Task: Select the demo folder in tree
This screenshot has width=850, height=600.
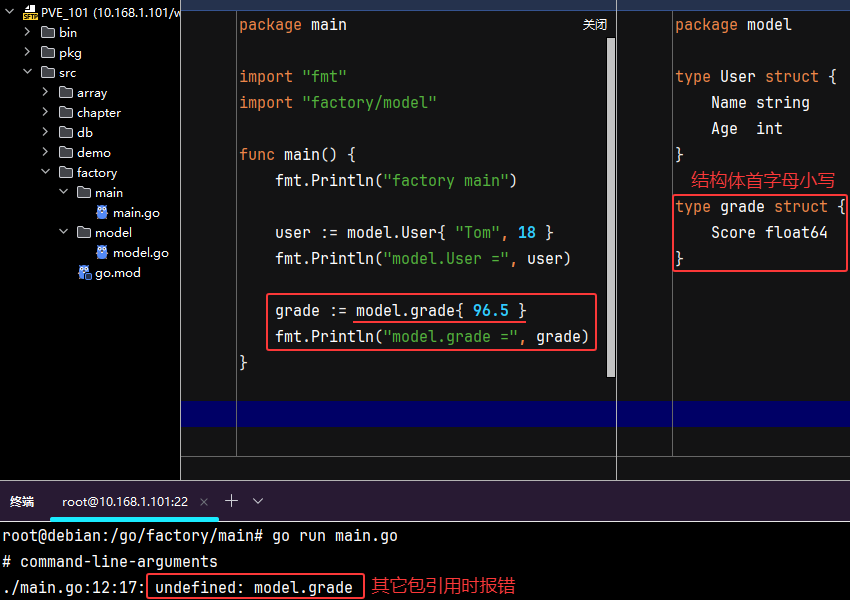Action: tap(93, 153)
